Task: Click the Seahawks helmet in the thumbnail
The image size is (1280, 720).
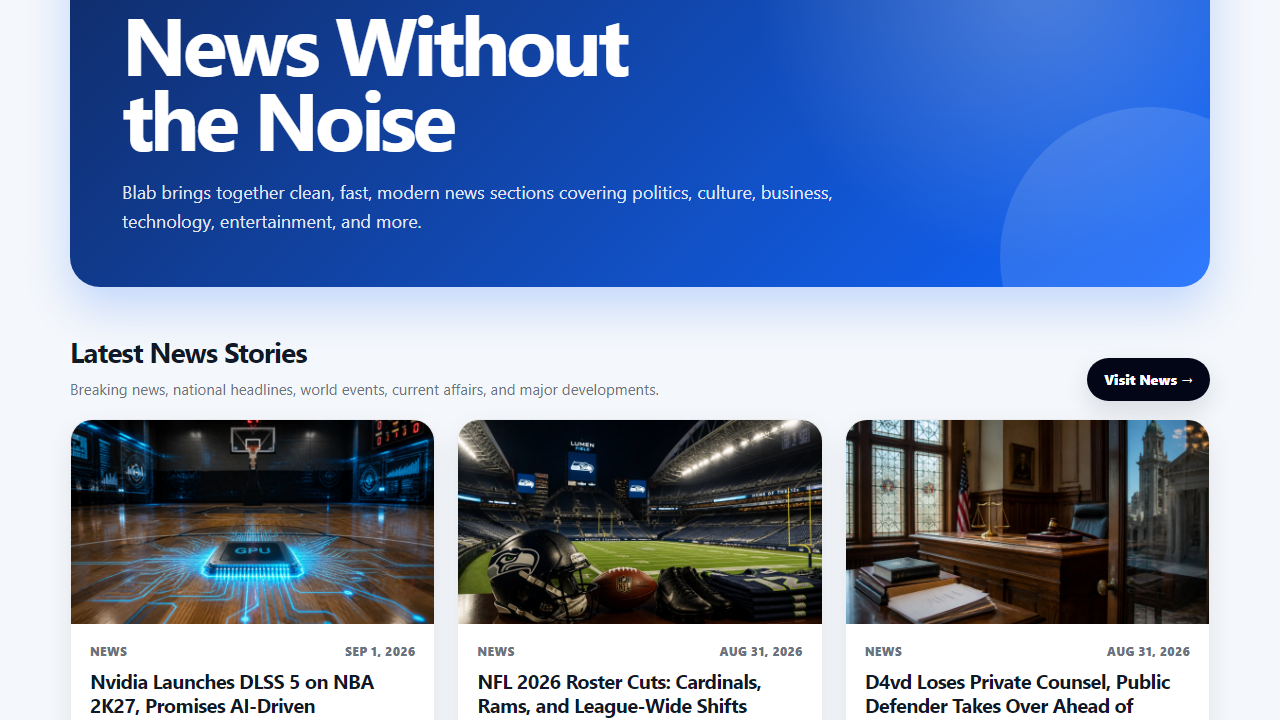Action: point(529,571)
